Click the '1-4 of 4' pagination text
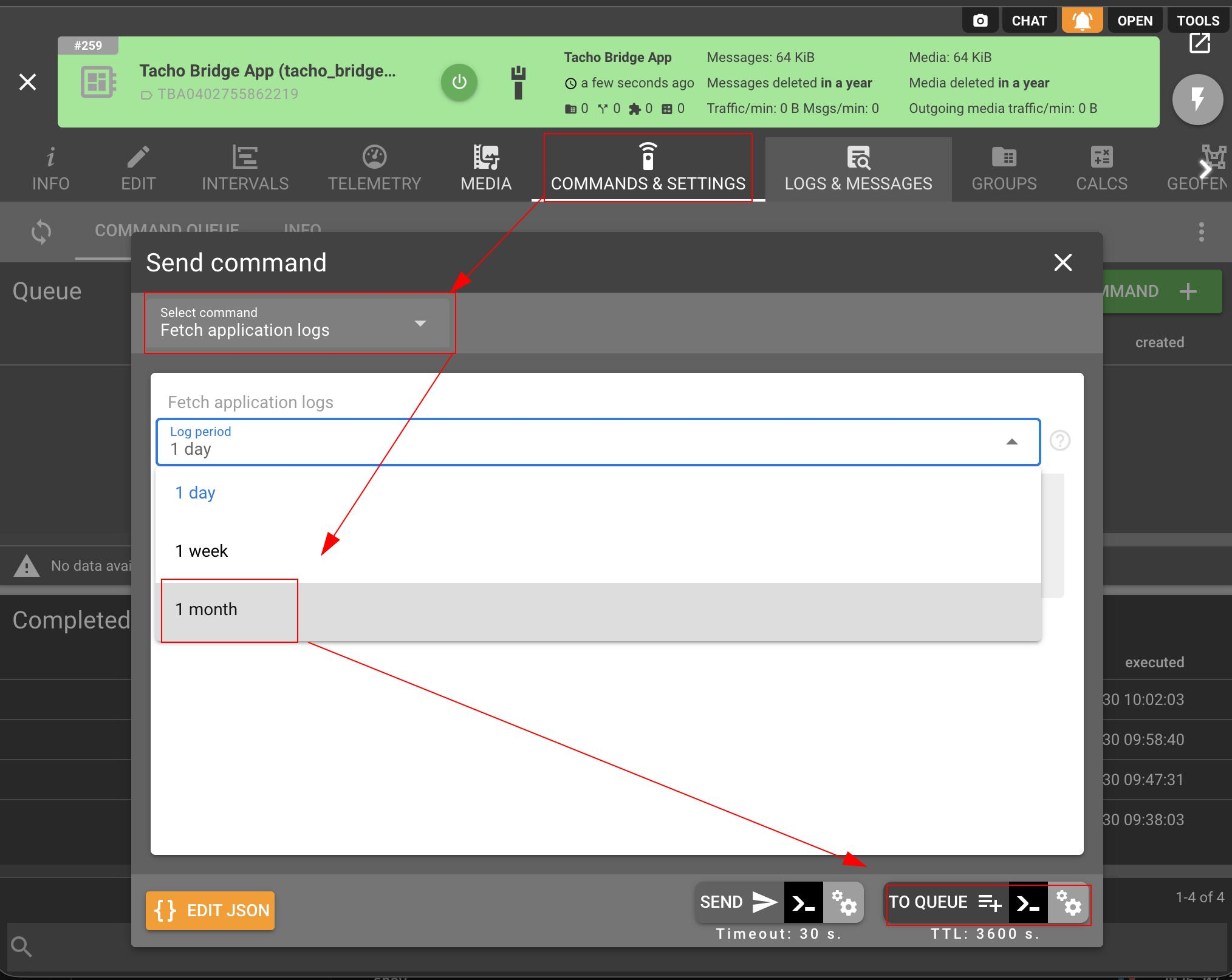 click(x=1199, y=897)
